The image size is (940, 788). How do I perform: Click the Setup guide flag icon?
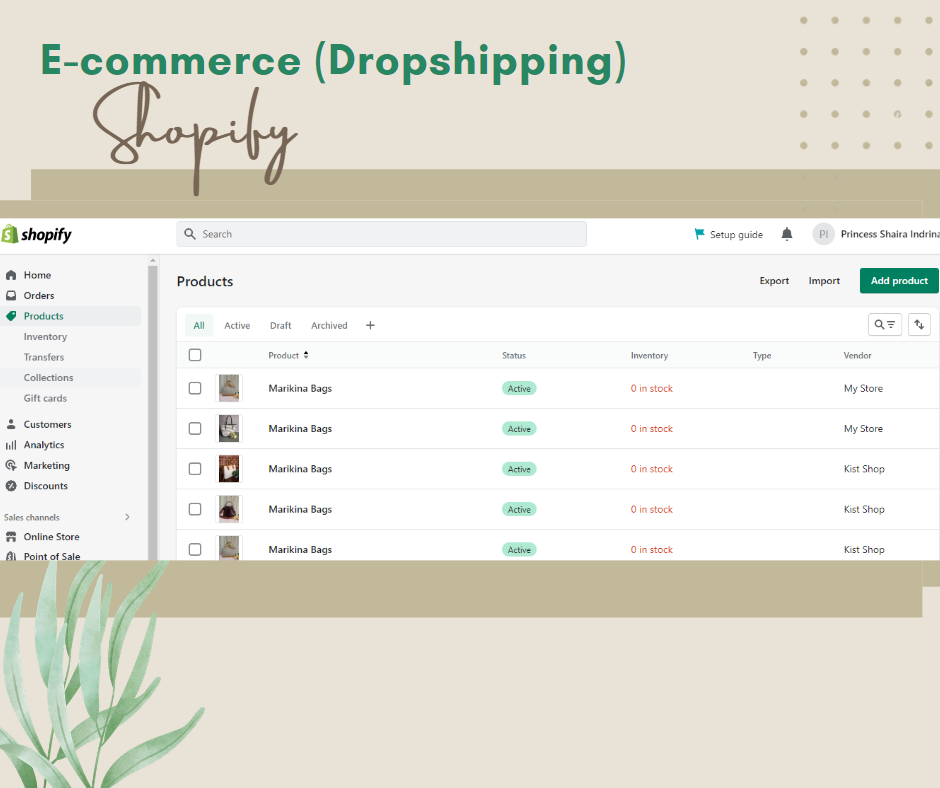point(699,234)
